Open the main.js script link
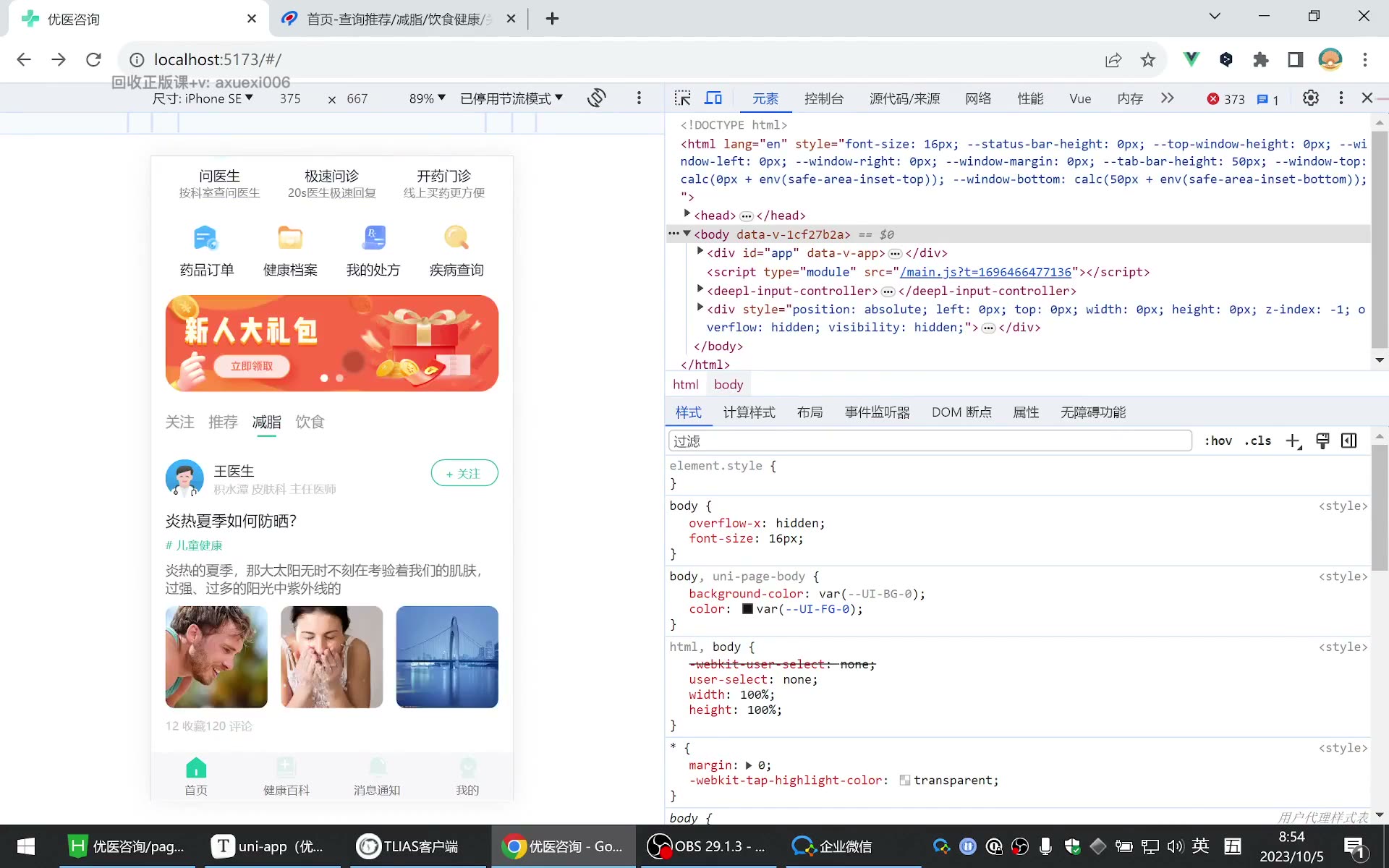 985,272
